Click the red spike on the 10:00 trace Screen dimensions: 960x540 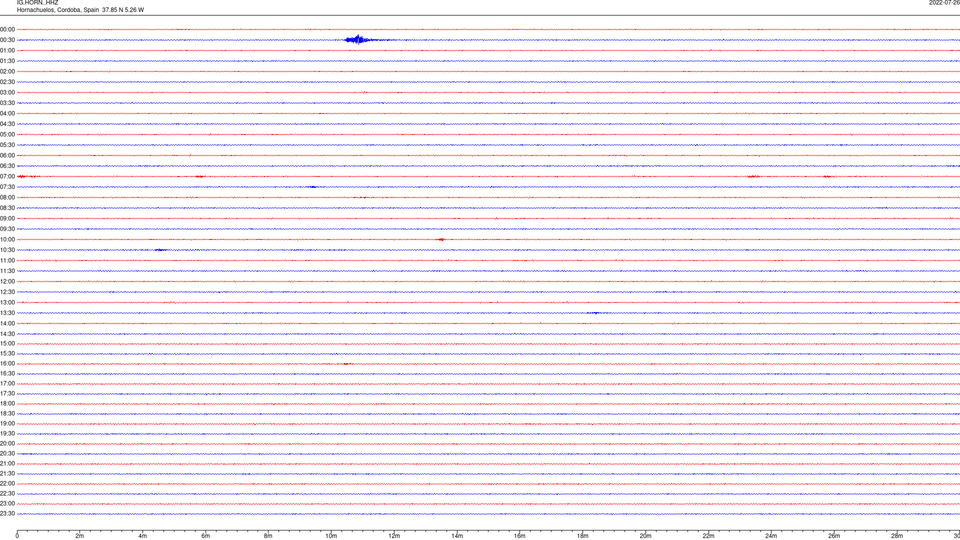coord(441,239)
